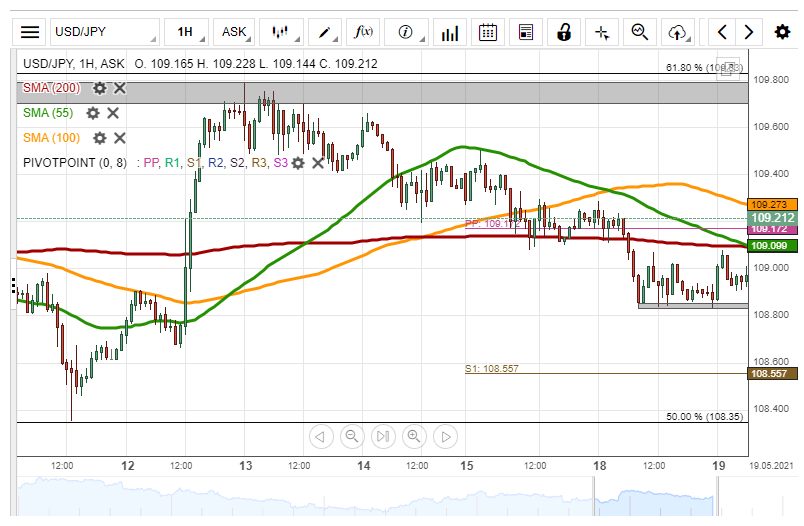Open the hamburger main menu

31,32
